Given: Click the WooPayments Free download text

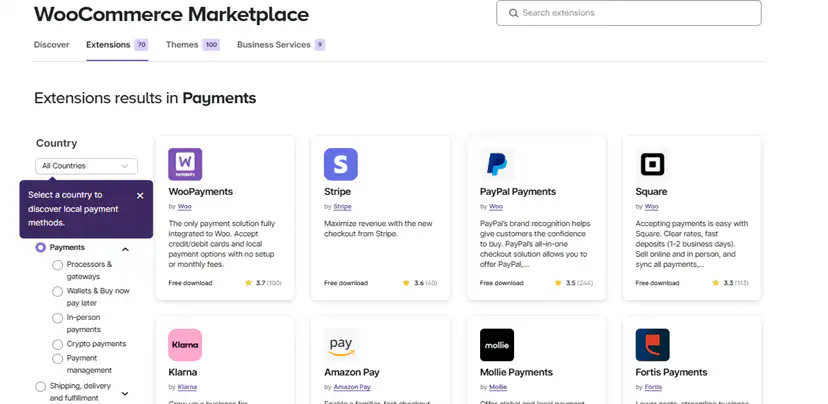Looking at the screenshot, I should (x=190, y=283).
